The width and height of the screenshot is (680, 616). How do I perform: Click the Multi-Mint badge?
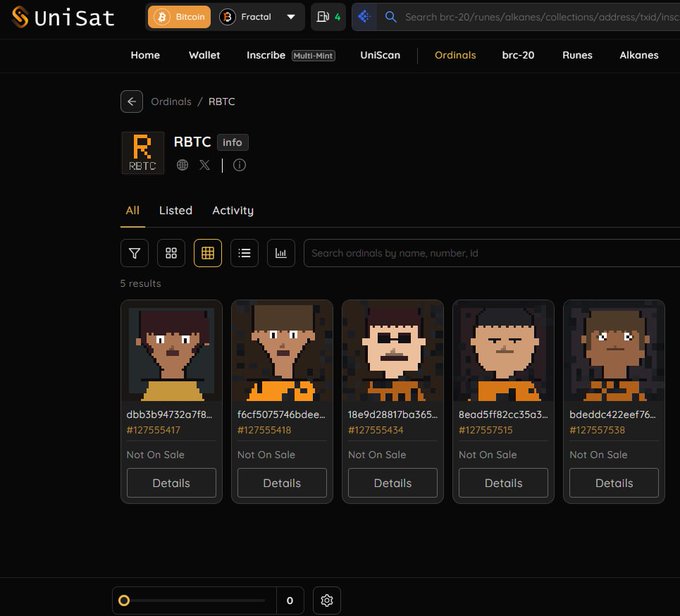[x=313, y=56]
